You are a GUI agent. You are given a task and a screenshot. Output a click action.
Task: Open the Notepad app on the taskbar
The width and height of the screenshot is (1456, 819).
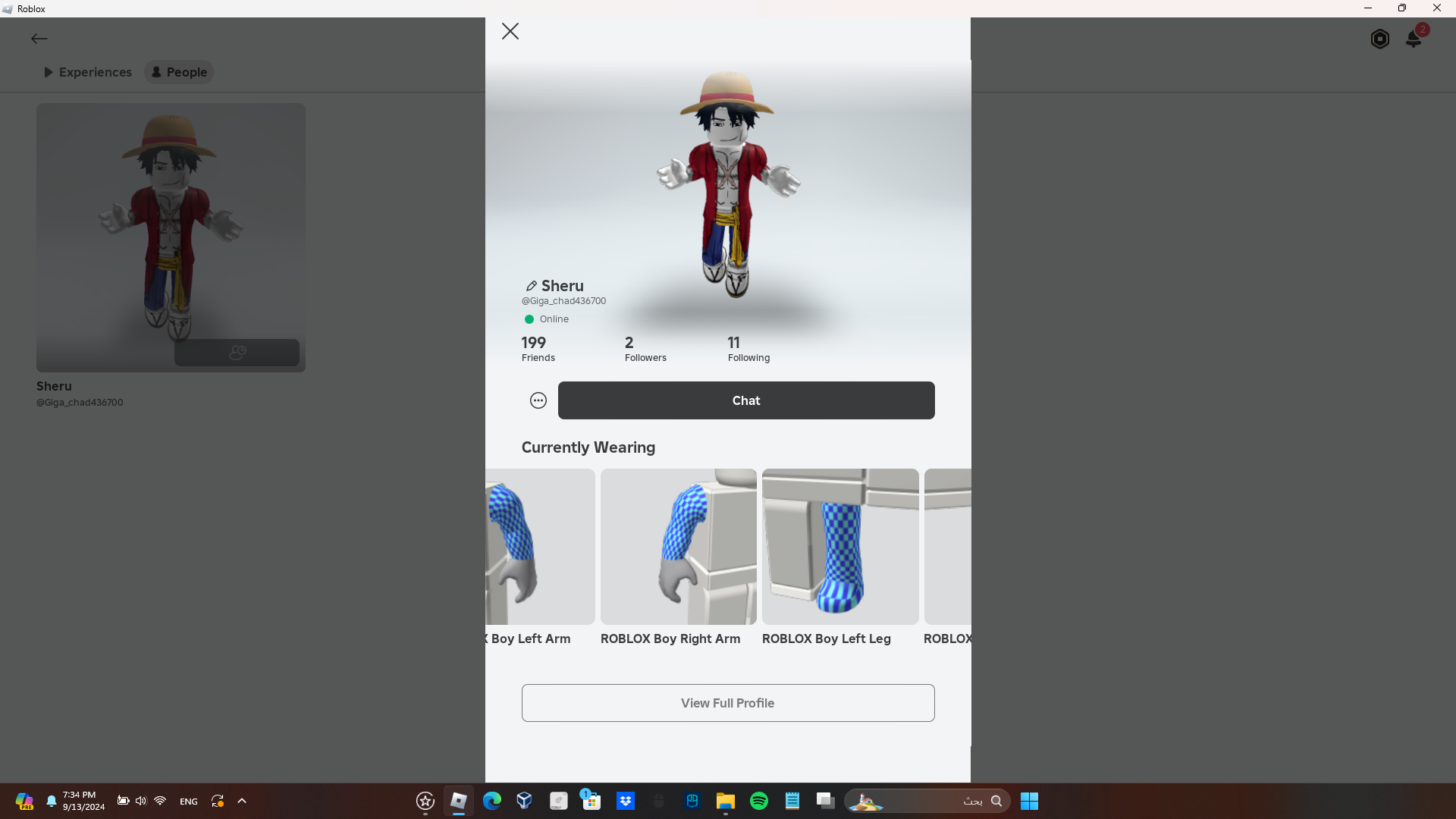(792, 801)
